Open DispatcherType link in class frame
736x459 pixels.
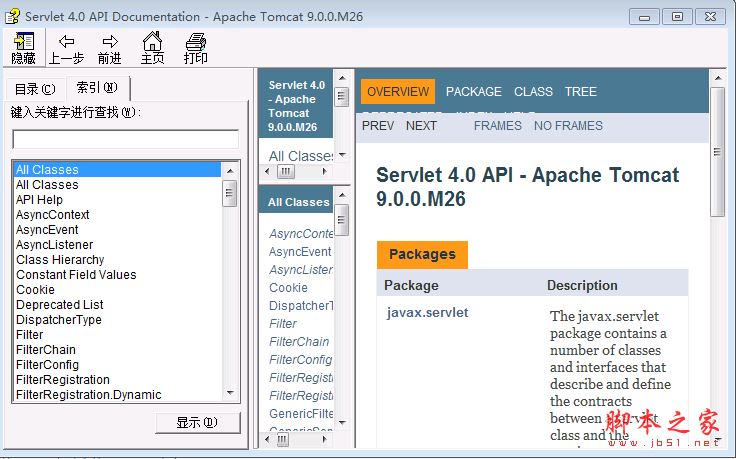pos(301,306)
